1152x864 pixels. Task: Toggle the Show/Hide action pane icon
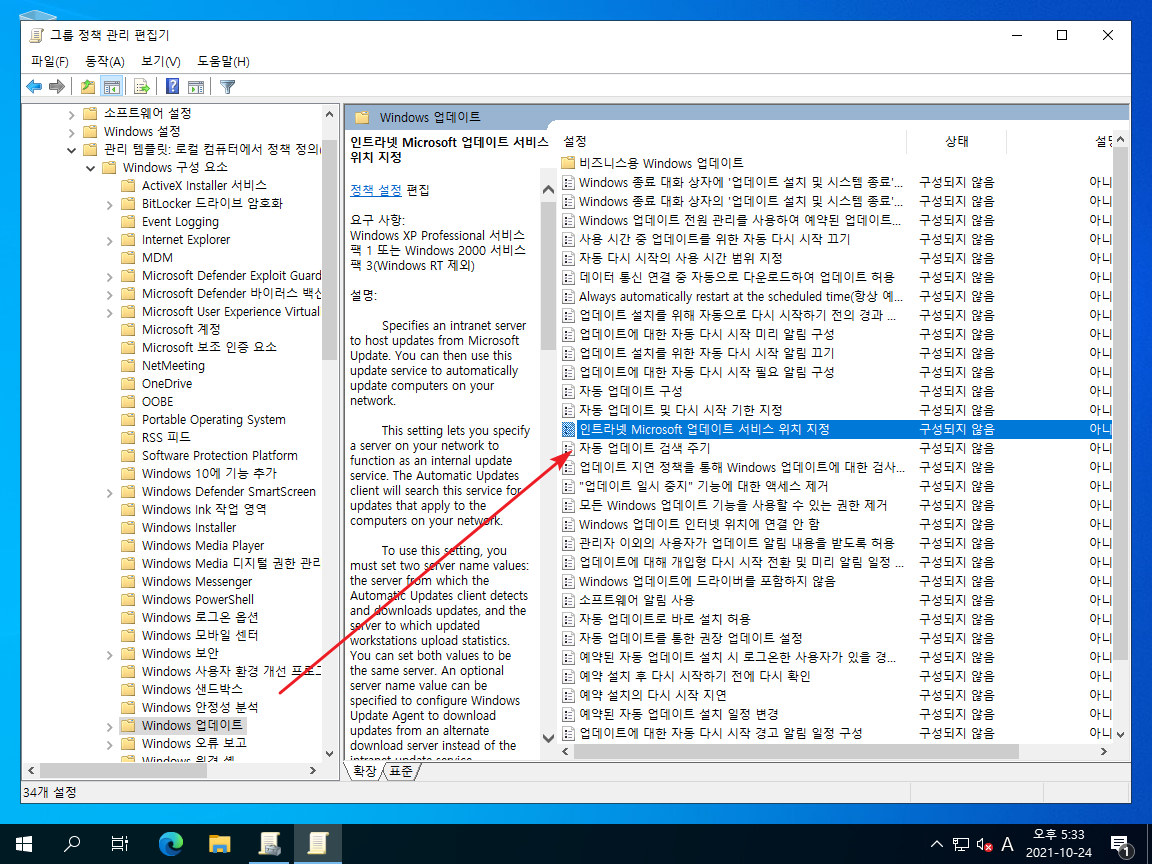pyautogui.click(x=196, y=87)
